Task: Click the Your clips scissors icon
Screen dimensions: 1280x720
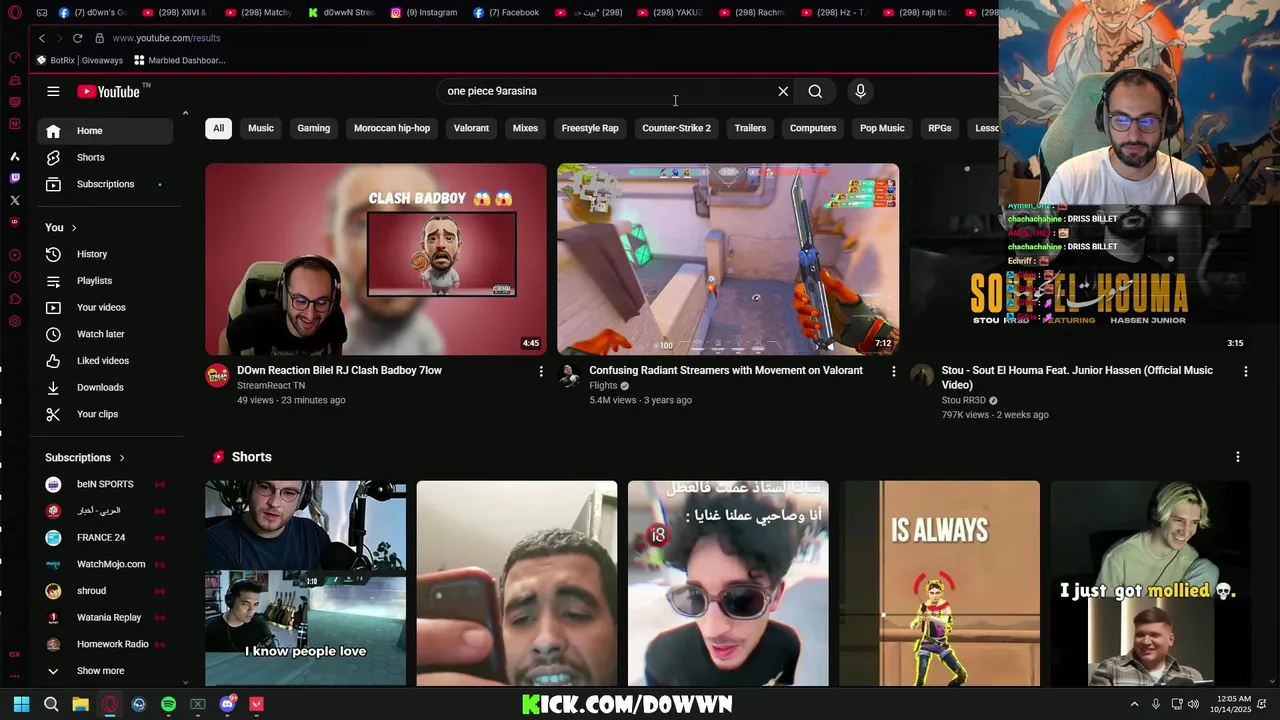Action: pyautogui.click(x=53, y=414)
